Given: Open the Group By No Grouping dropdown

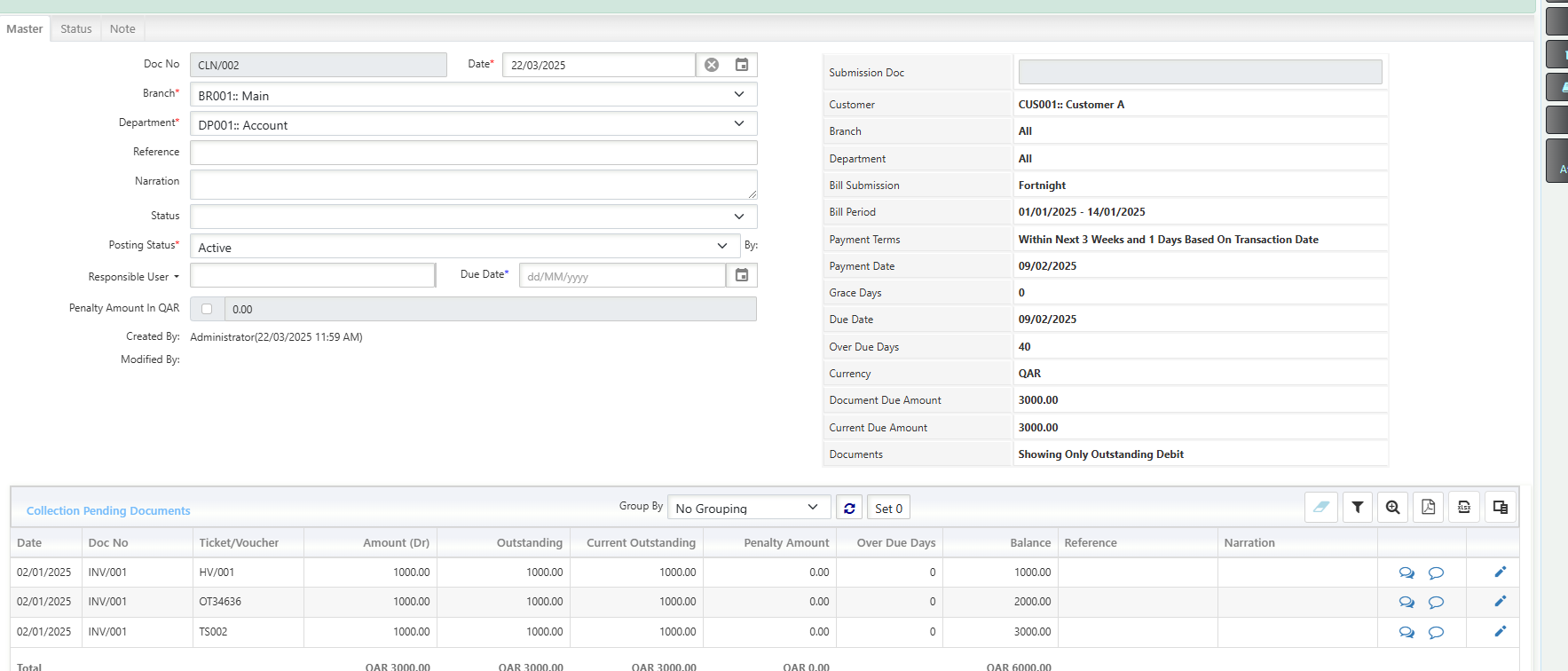Looking at the screenshot, I should [748, 508].
